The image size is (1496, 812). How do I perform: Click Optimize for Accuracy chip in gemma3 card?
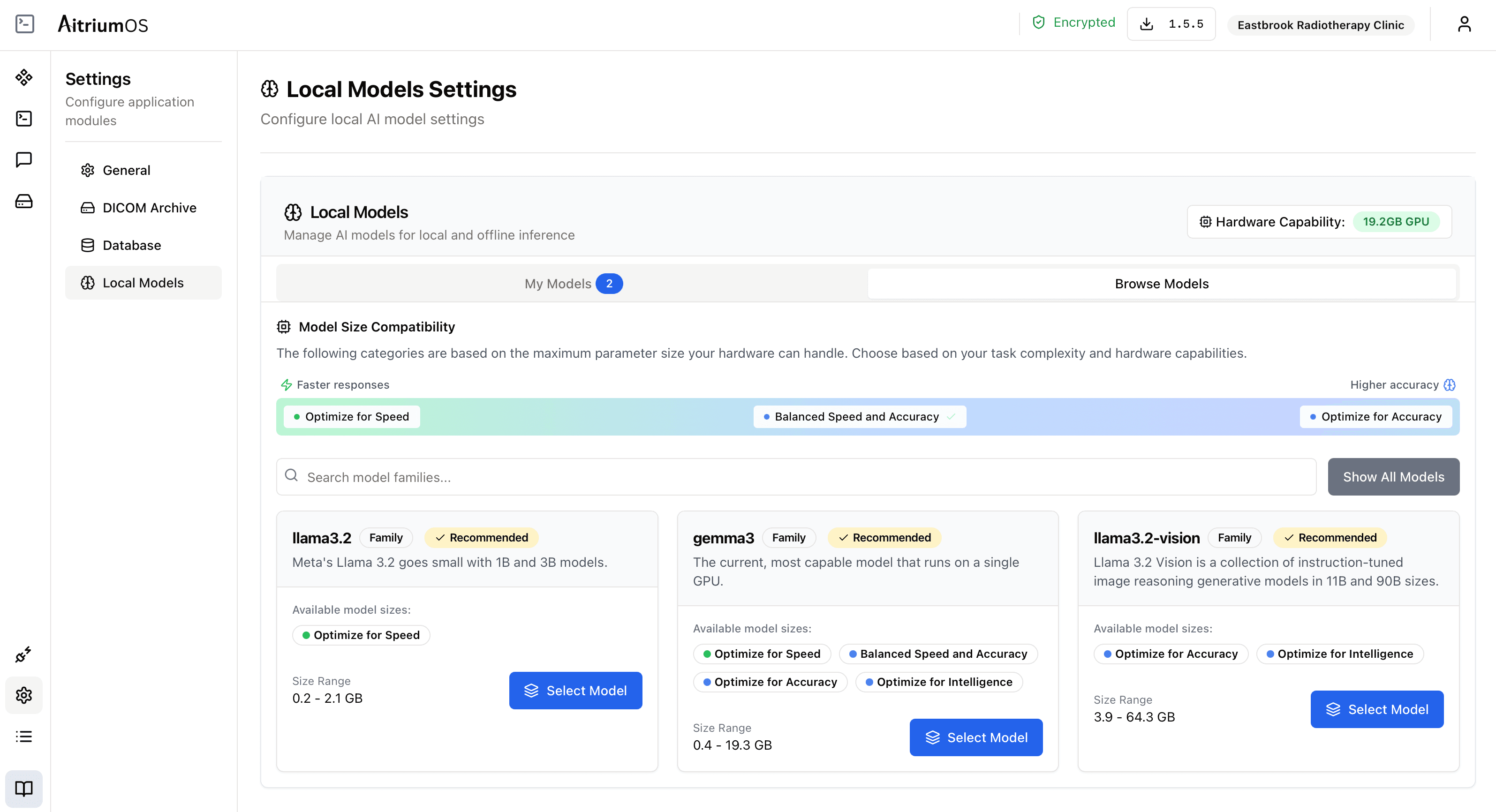click(770, 682)
